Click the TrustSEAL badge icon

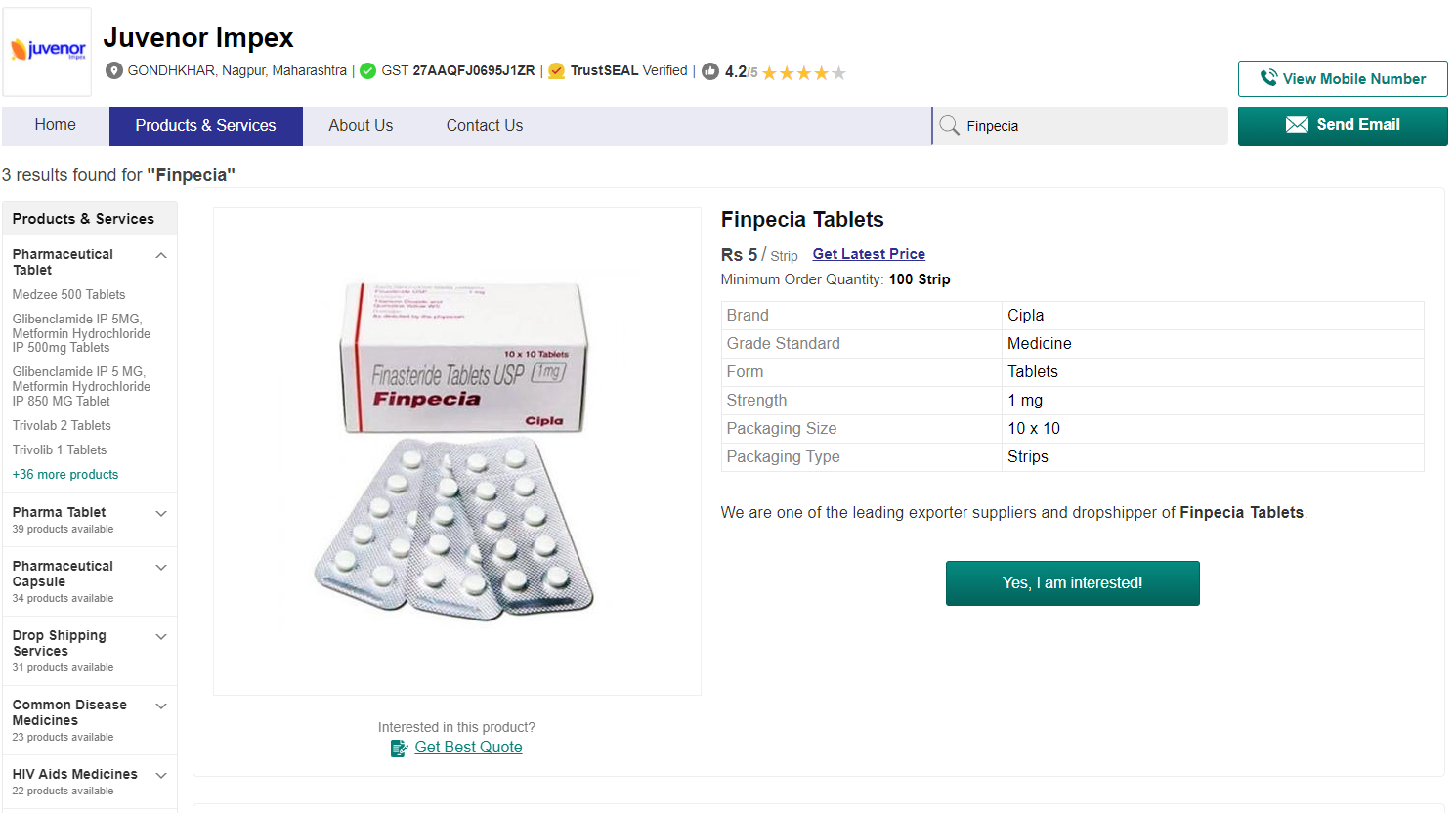pyautogui.click(x=557, y=71)
